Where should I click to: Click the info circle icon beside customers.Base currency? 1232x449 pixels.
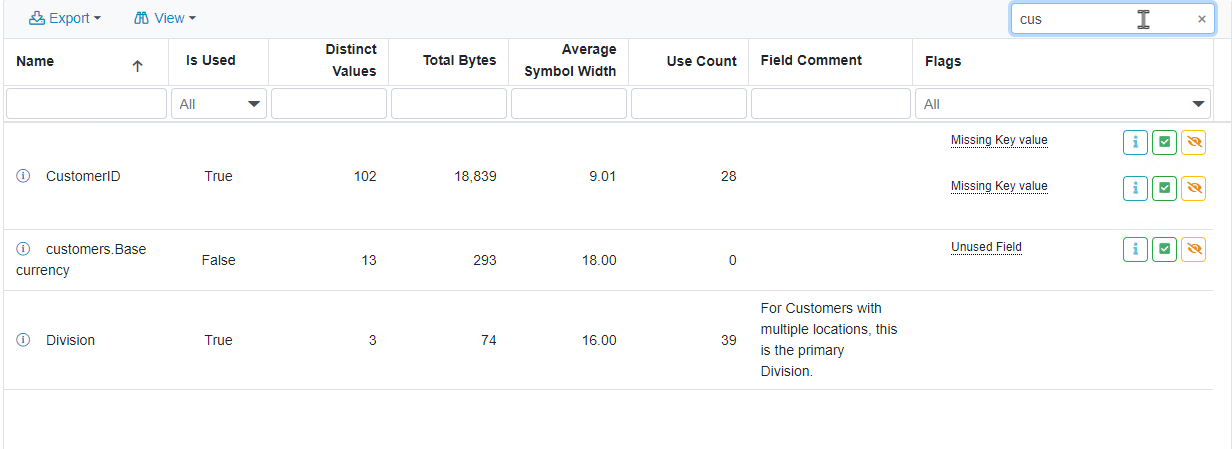[23, 249]
